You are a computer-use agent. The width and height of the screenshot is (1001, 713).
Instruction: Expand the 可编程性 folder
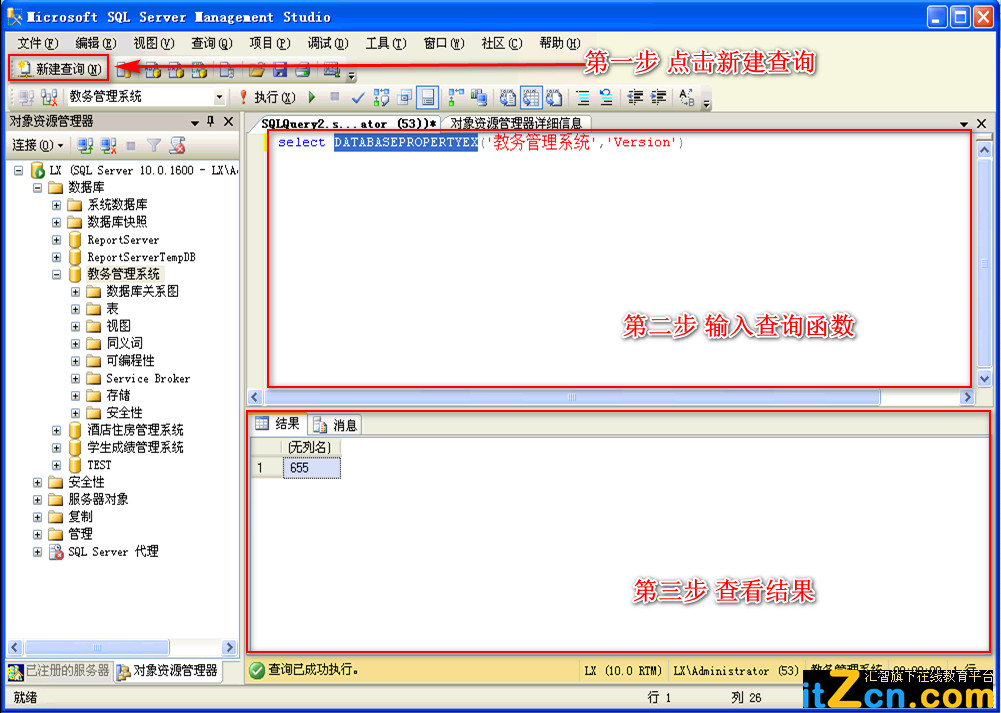tap(75, 361)
